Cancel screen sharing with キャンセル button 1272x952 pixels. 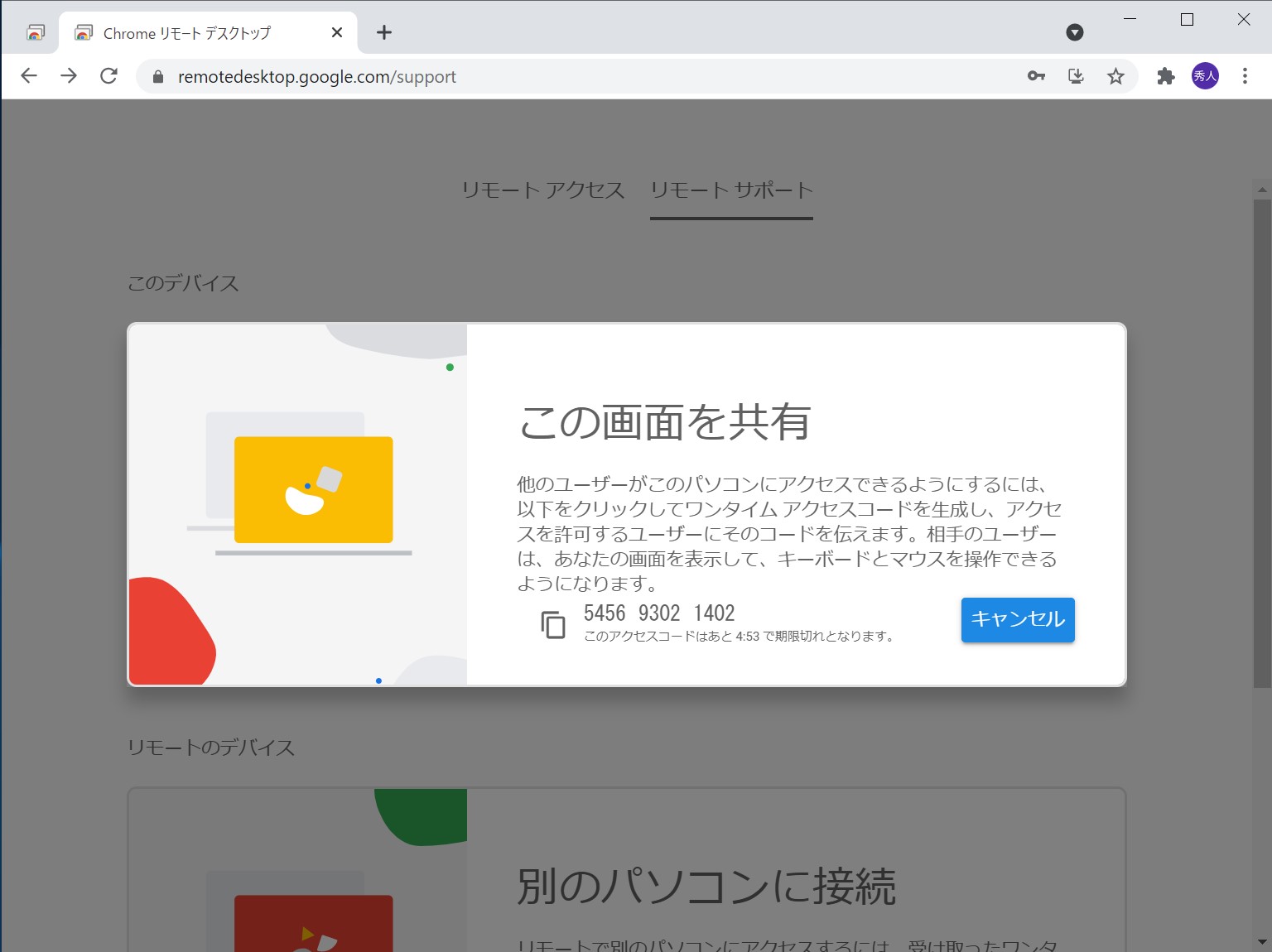coord(1017,619)
